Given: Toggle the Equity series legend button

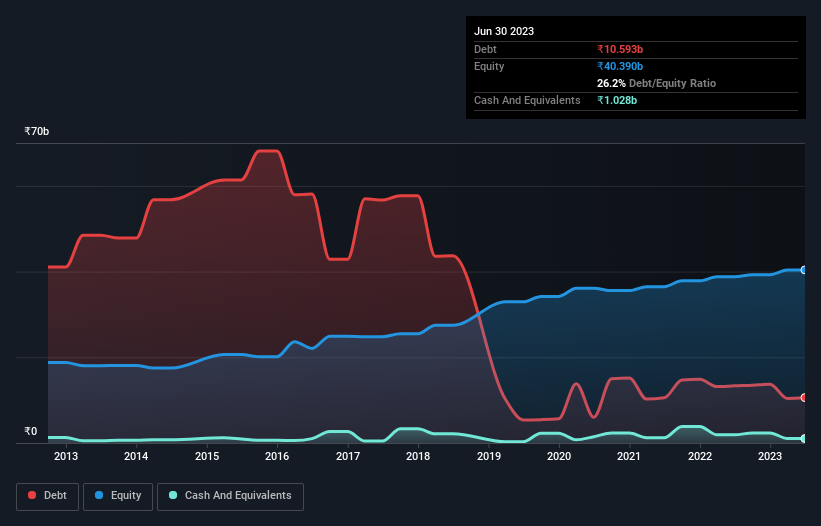Looking at the screenshot, I should (118, 496).
